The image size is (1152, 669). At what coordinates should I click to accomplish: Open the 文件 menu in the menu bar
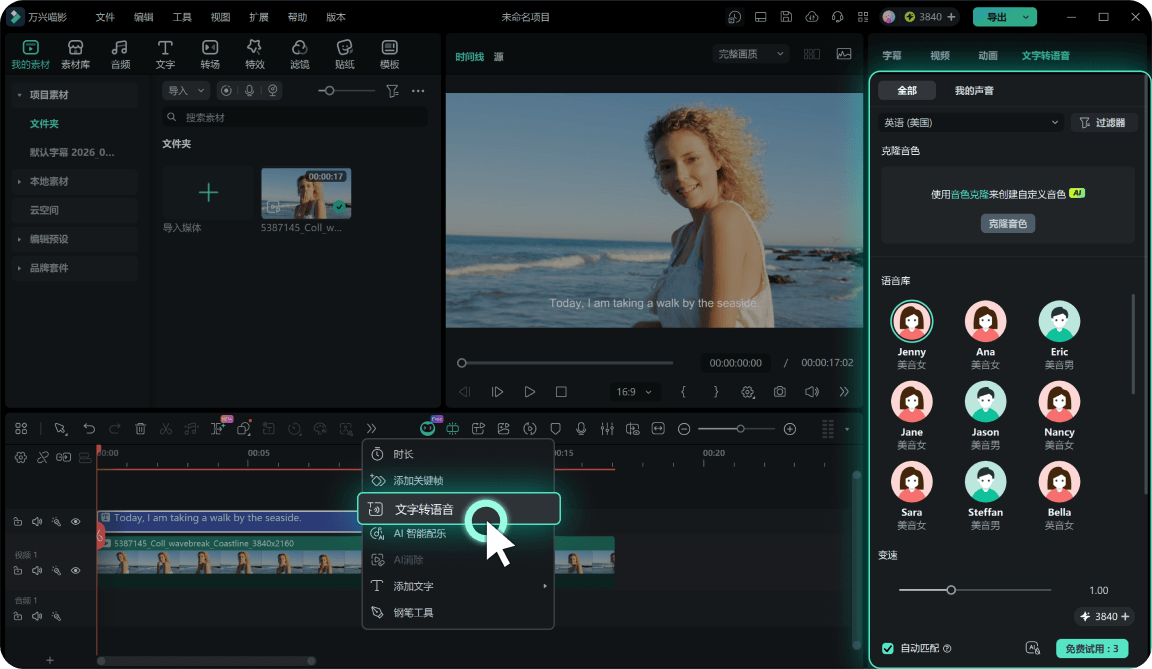(x=105, y=17)
